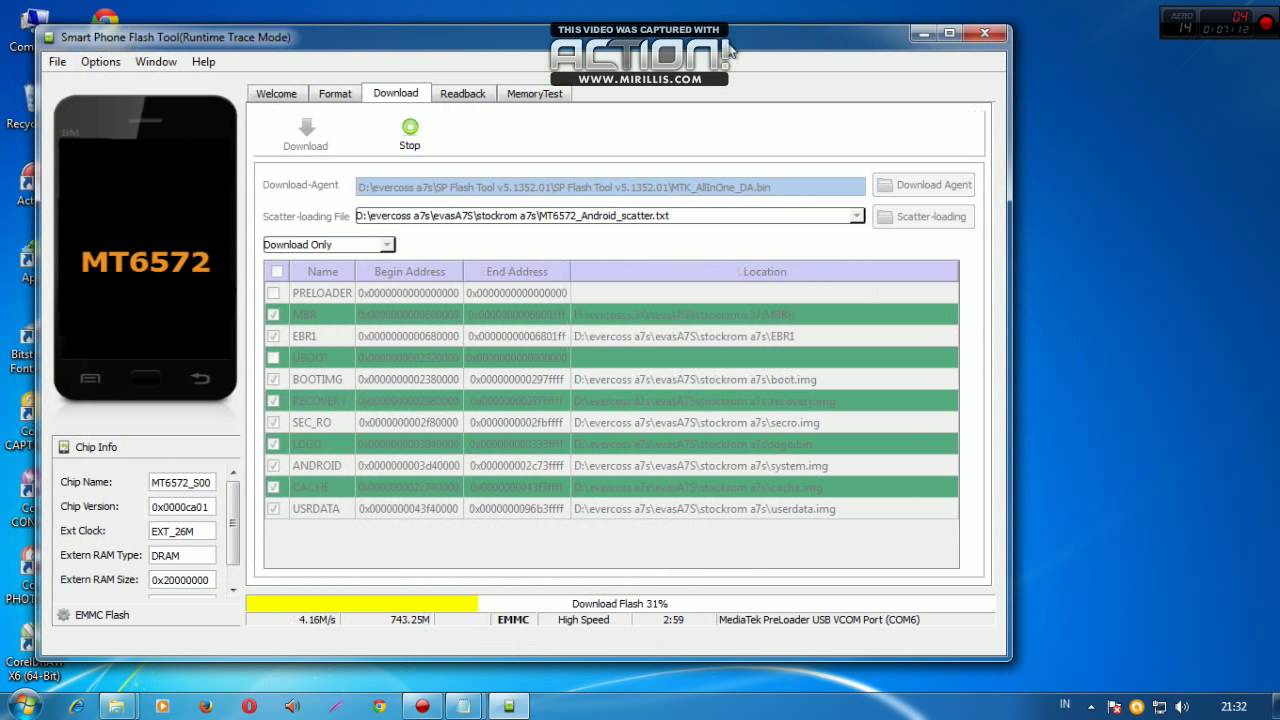The height and width of the screenshot is (720, 1280).
Task: Toggle the EBR1 row checkbox
Action: [274, 336]
